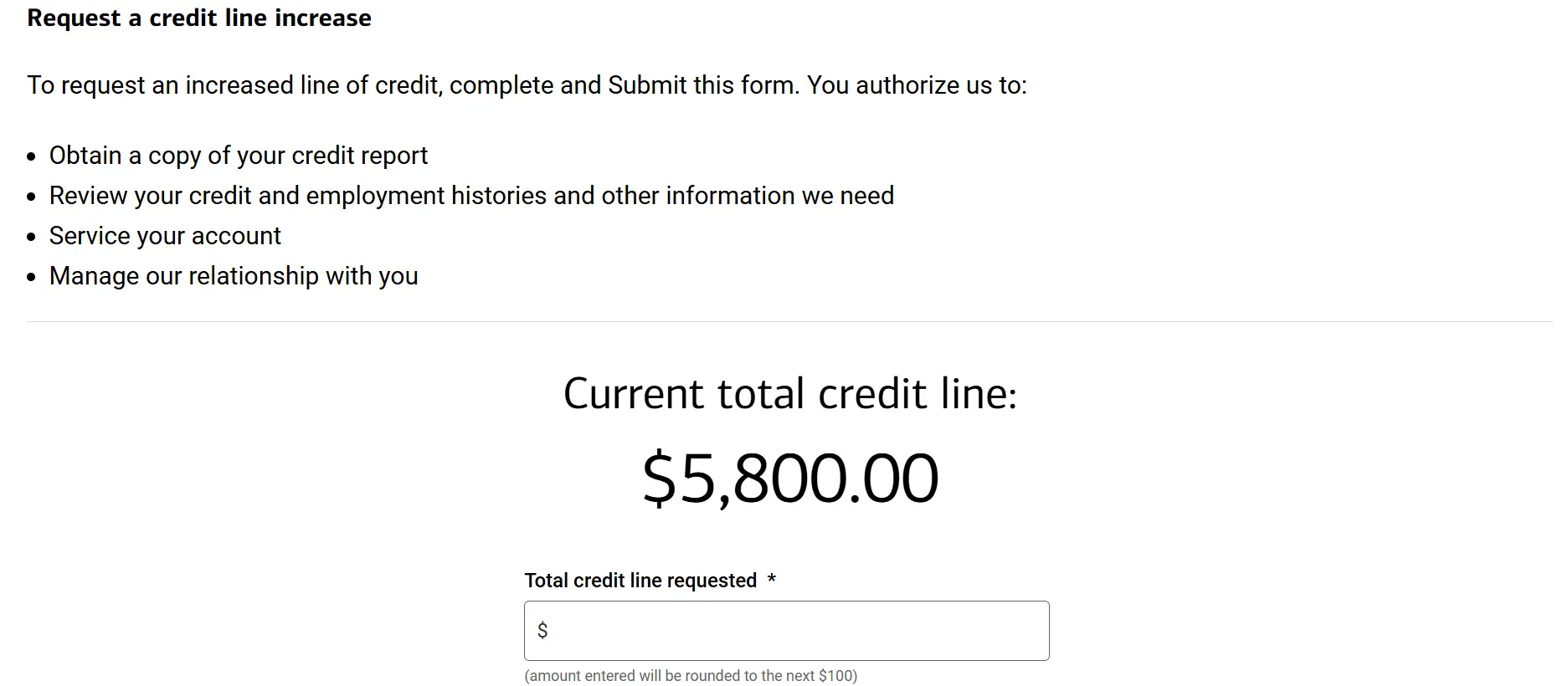Click the bullet dot before "Obtain a copy"
The image size is (1568, 686).
click(32, 157)
